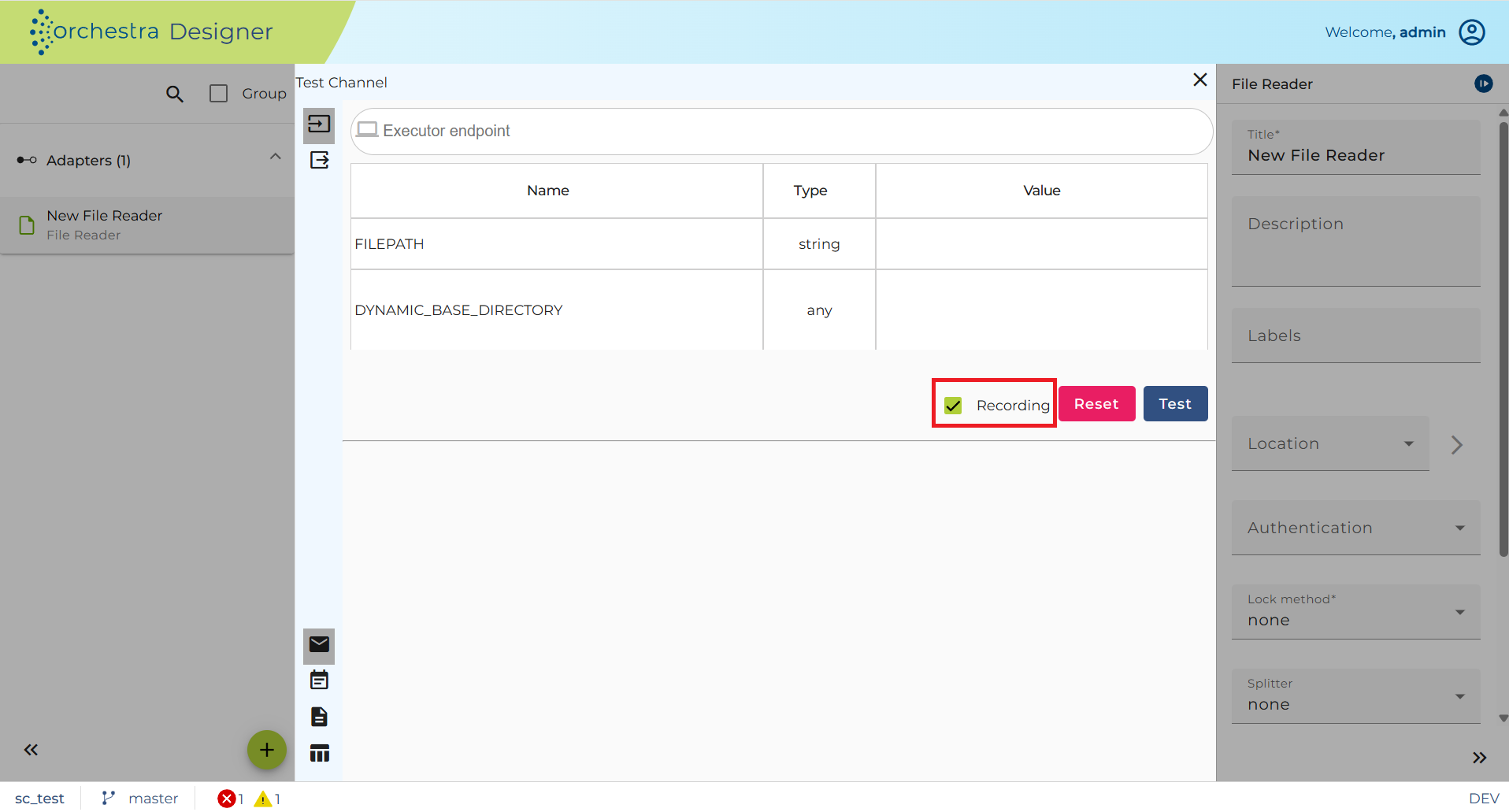Click the green add adapter button

pos(267,750)
